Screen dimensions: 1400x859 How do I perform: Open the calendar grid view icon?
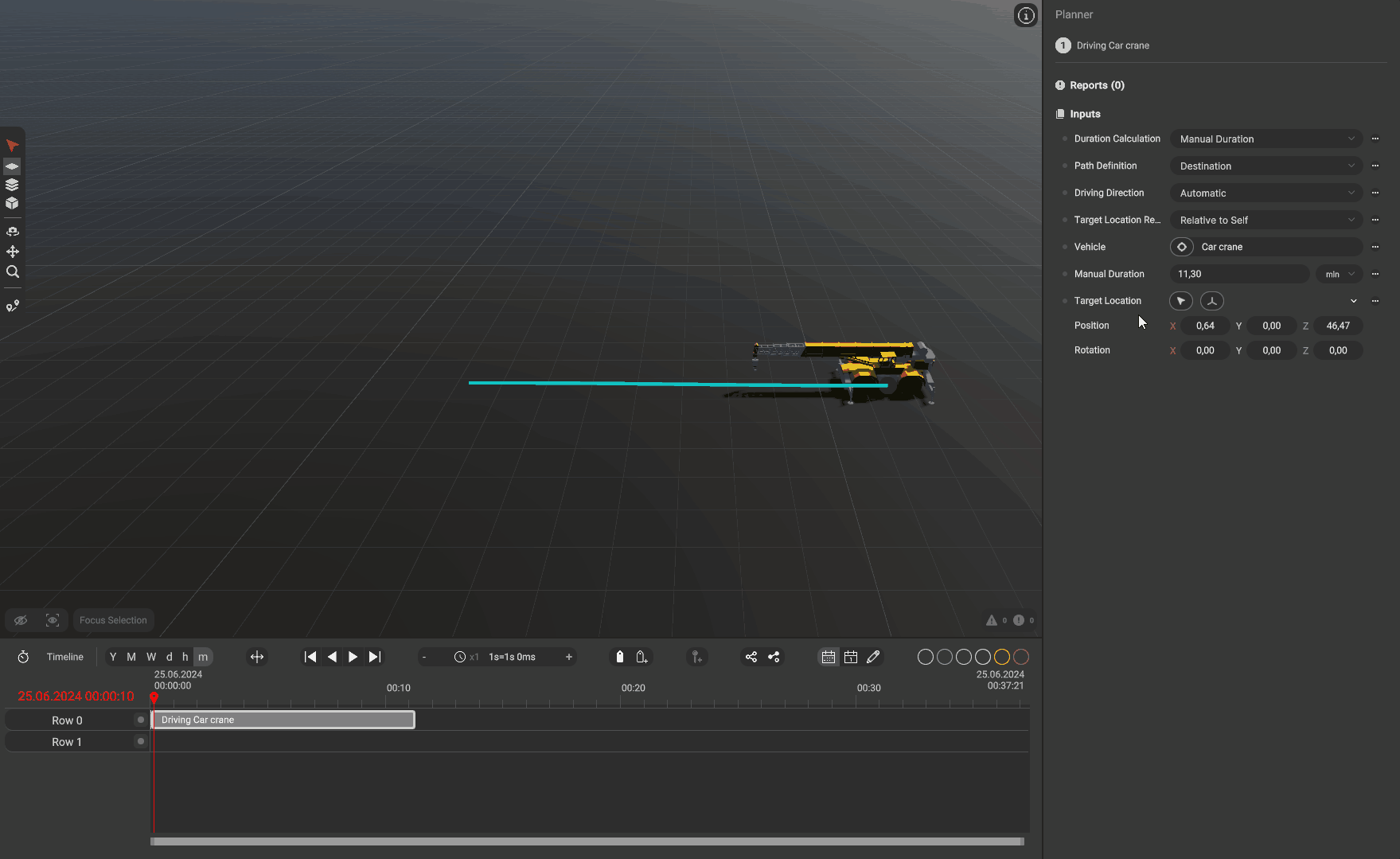[x=829, y=657]
